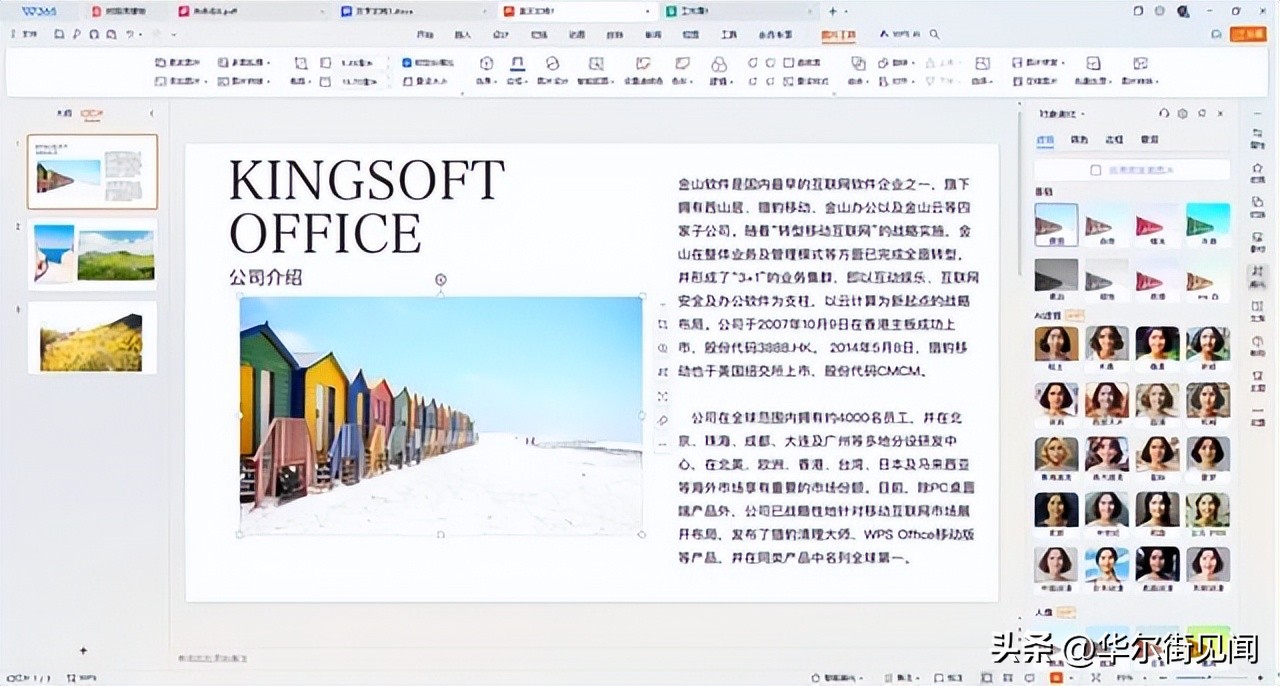The image size is (1280, 686).
Task: Click the picture border icon with underline
Action: coord(516,63)
